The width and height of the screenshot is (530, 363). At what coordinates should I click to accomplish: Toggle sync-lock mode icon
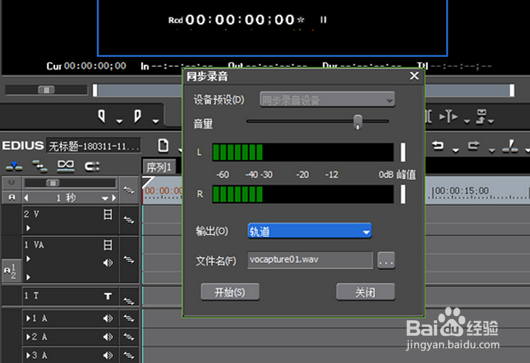(x=40, y=166)
